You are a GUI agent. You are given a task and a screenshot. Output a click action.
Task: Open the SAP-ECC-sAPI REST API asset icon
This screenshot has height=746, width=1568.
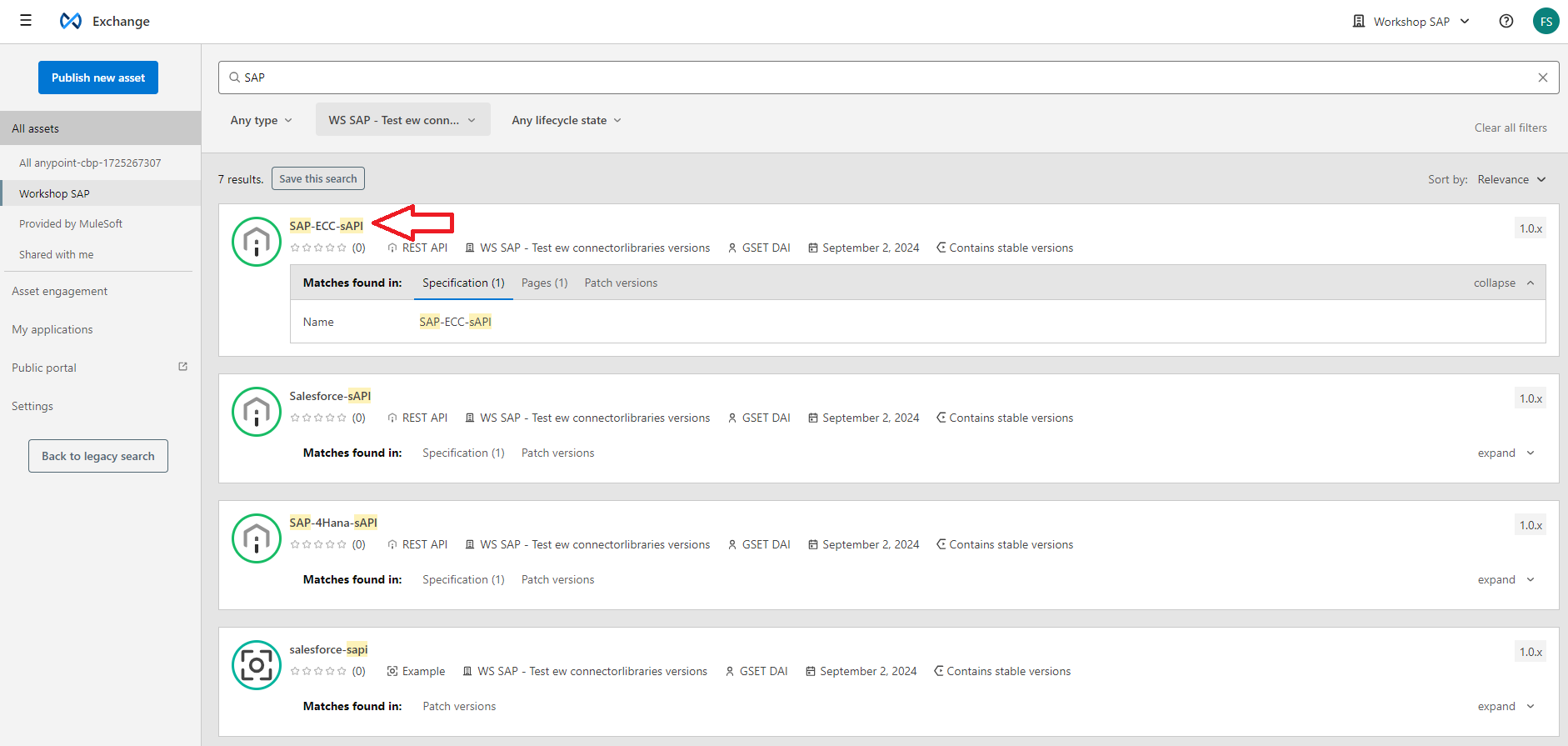(257, 242)
